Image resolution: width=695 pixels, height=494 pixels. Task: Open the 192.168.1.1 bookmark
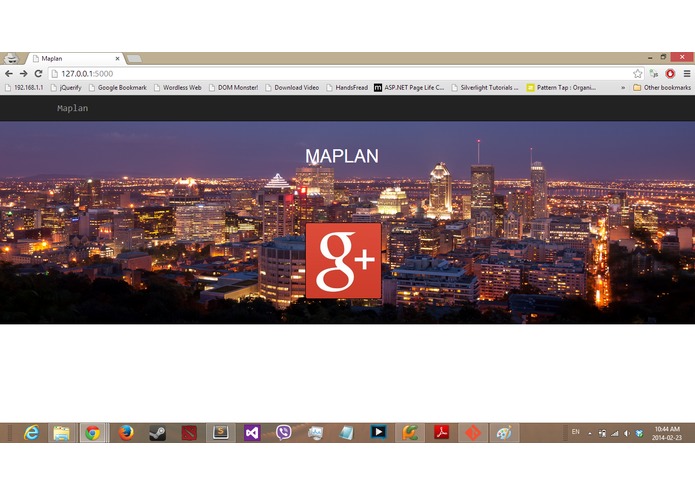click(24, 88)
